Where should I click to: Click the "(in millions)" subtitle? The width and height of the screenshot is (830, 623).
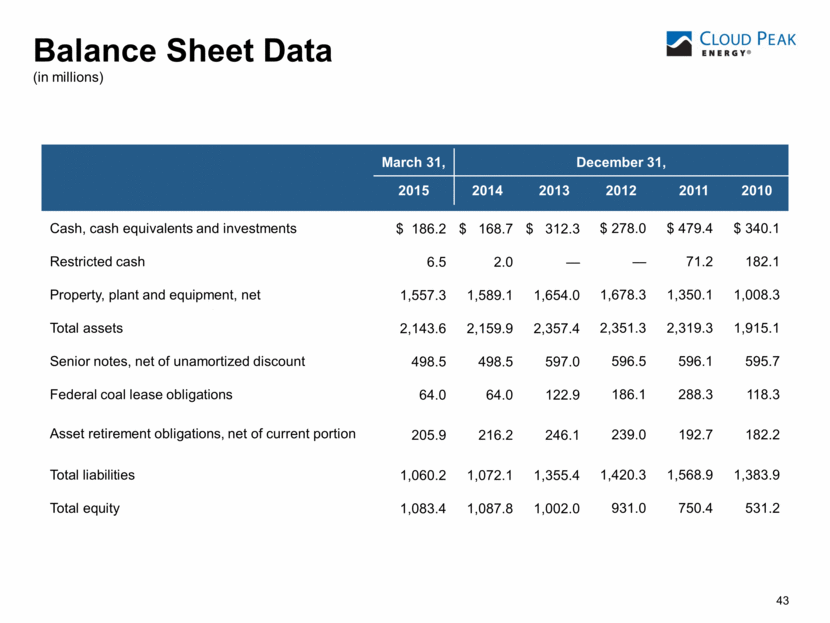[x=69, y=77]
